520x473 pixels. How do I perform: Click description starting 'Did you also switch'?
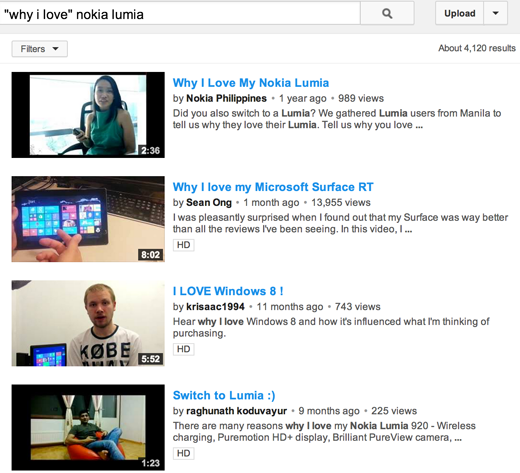337,119
